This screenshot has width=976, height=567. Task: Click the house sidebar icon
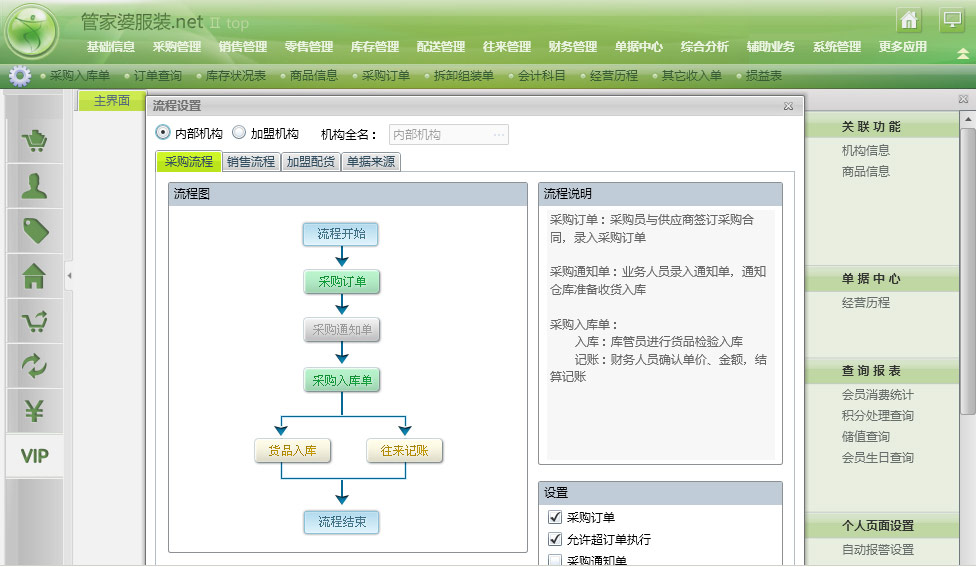[x=35, y=276]
